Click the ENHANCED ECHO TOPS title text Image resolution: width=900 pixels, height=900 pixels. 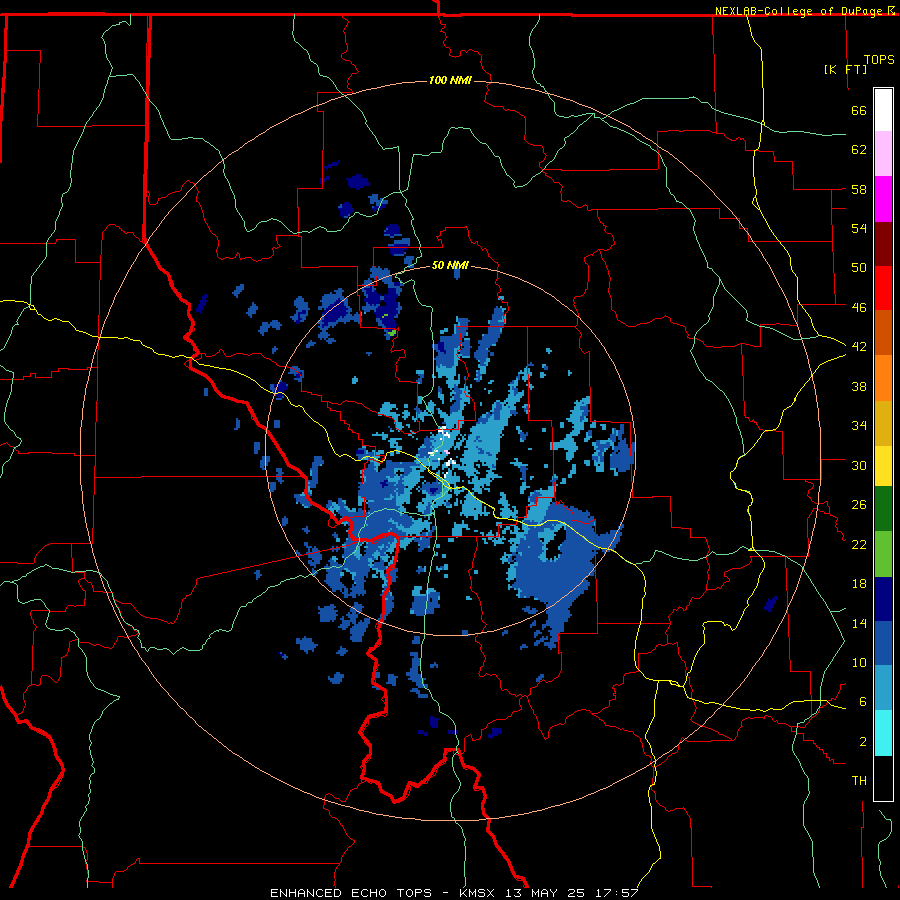(351, 893)
